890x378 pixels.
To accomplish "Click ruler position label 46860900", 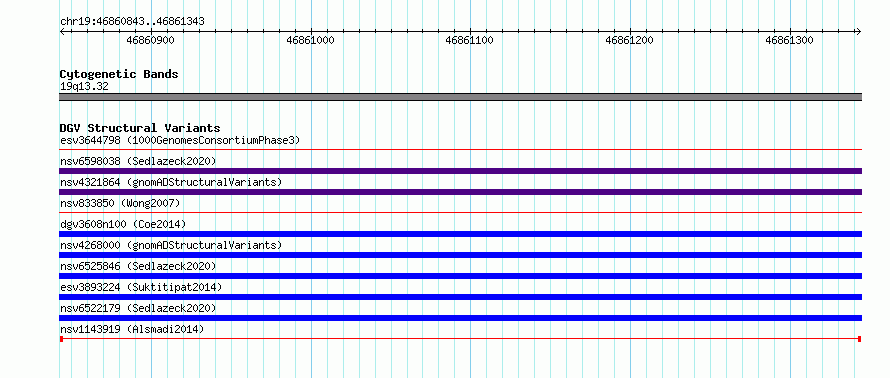I will [x=150, y=40].
